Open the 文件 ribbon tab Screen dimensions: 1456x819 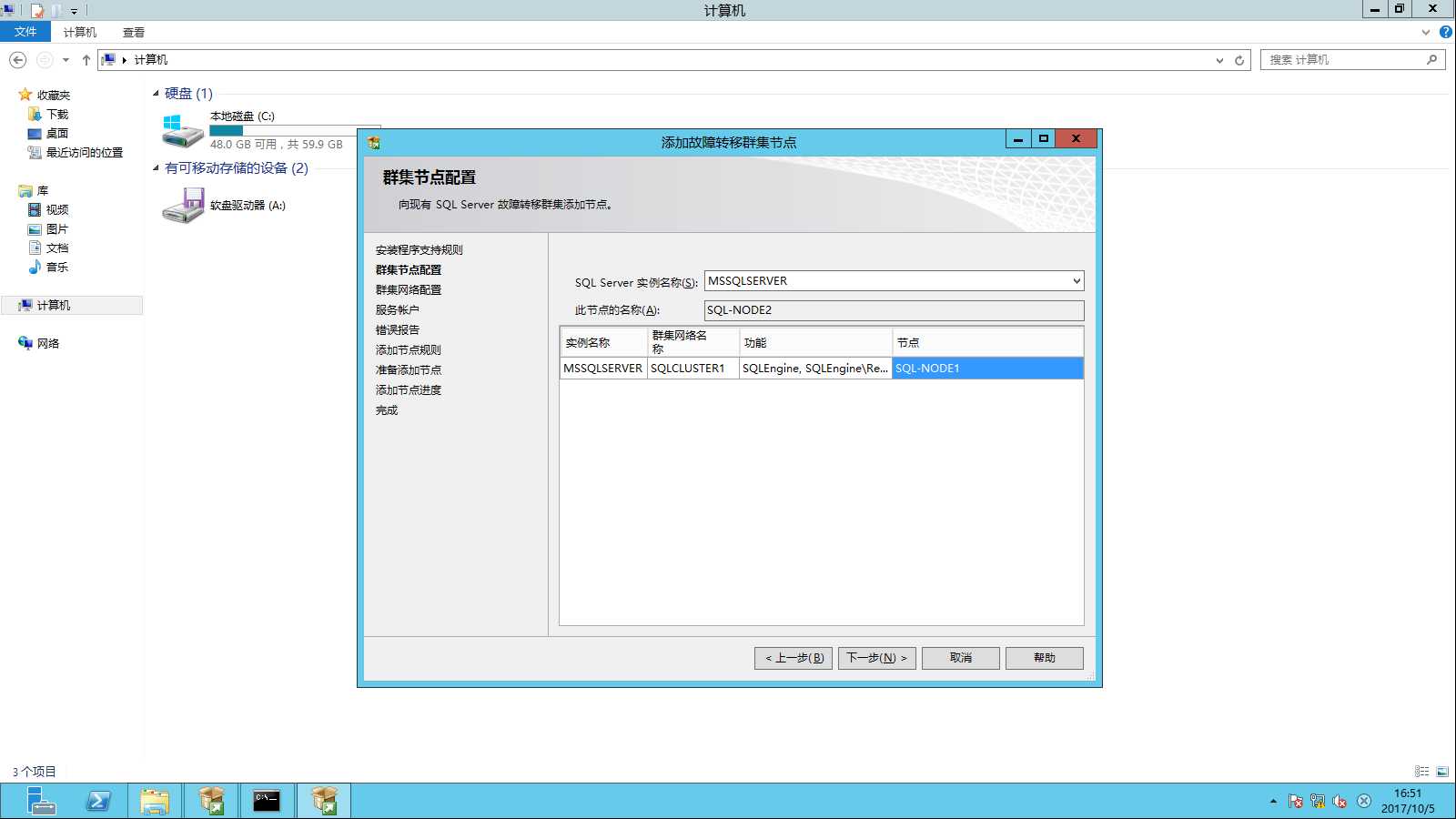(x=25, y=32)
